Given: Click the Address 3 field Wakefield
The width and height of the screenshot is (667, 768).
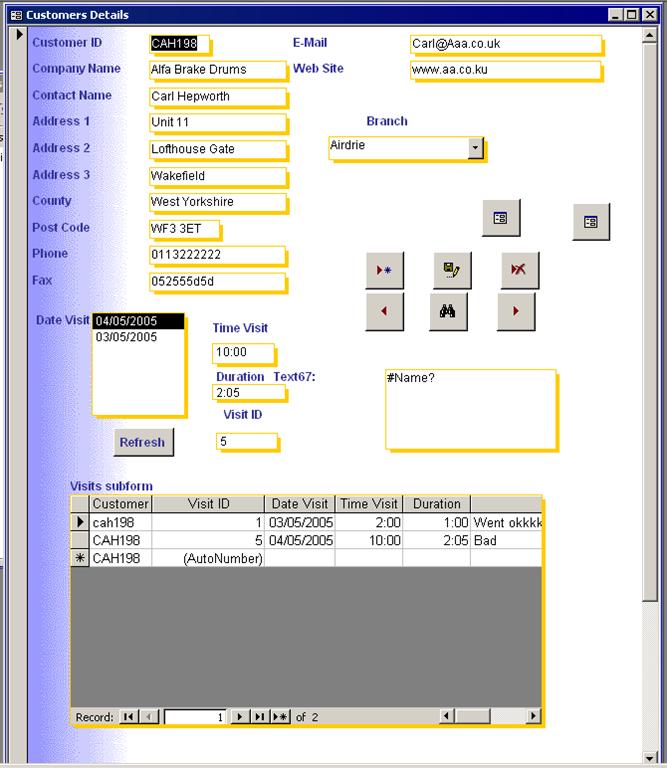Looking at the screenshot, I should click(x=217, y=176).
